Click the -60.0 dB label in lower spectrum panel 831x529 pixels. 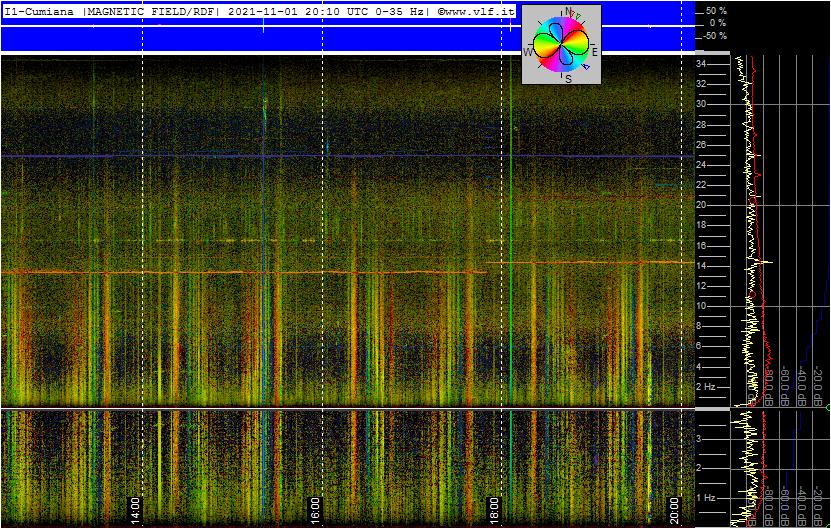[786, 507]
